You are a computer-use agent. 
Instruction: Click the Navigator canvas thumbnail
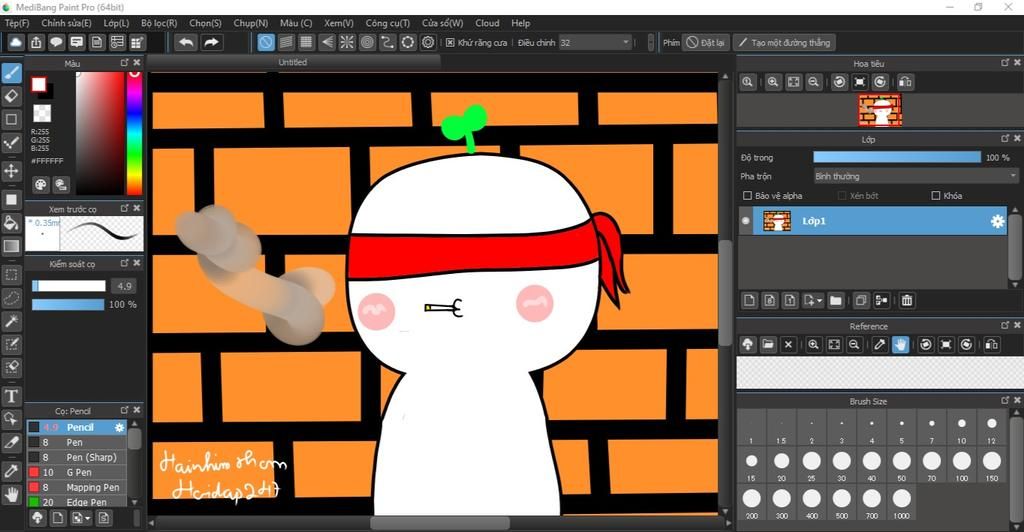tap(880, 110)
